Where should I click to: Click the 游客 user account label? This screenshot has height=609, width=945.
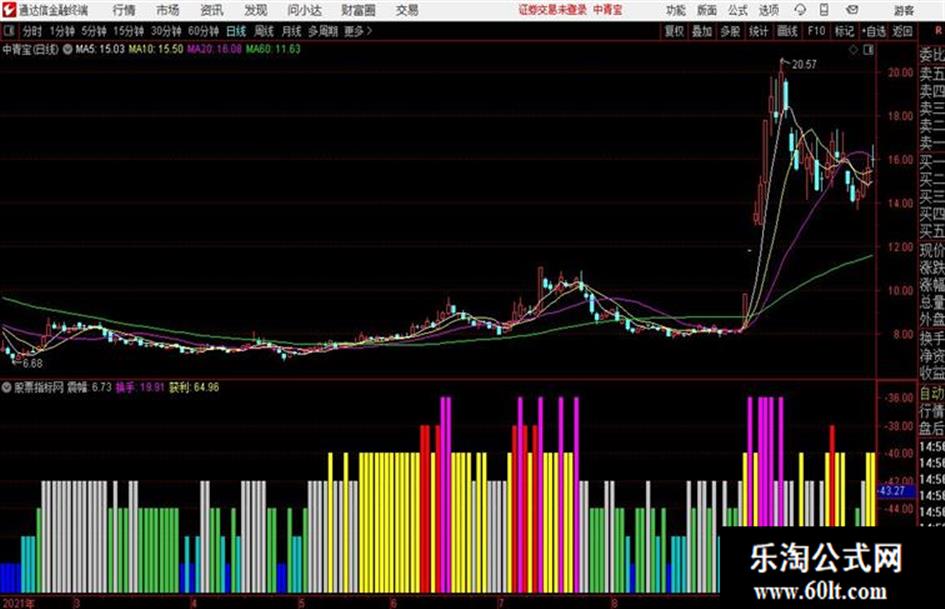click(x=904, y=10)
